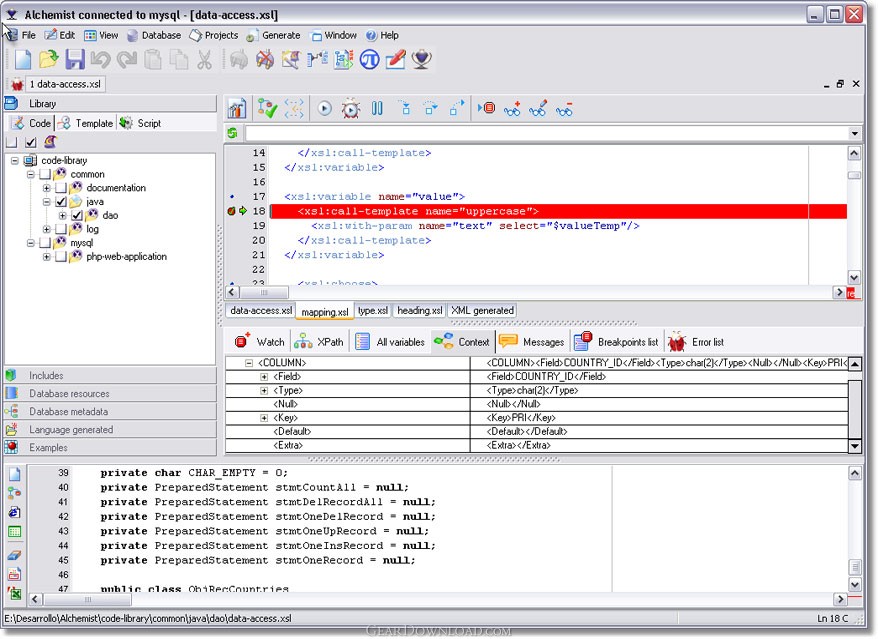Toggle the php-web-application checkbox
Viewport: 878px width, 639px height.
point(61,256)
